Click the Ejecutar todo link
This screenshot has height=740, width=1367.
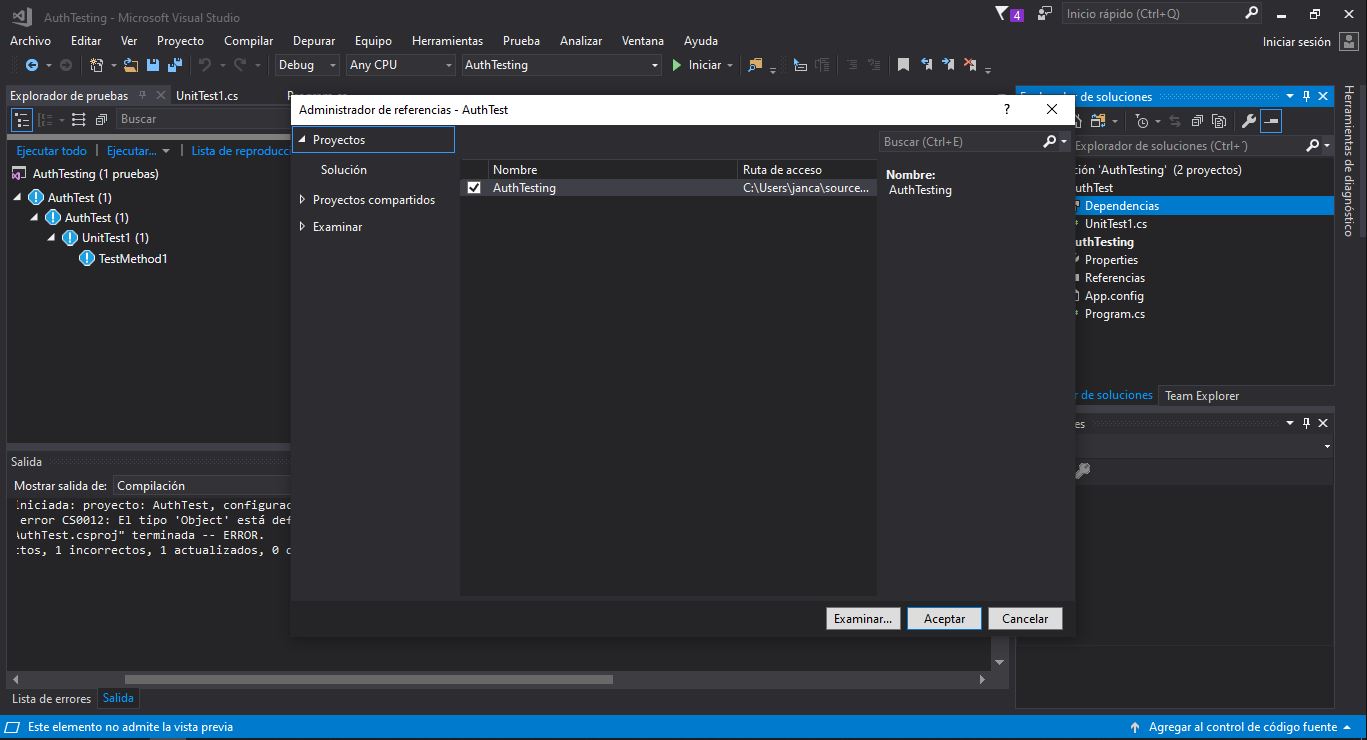(52, 151)
